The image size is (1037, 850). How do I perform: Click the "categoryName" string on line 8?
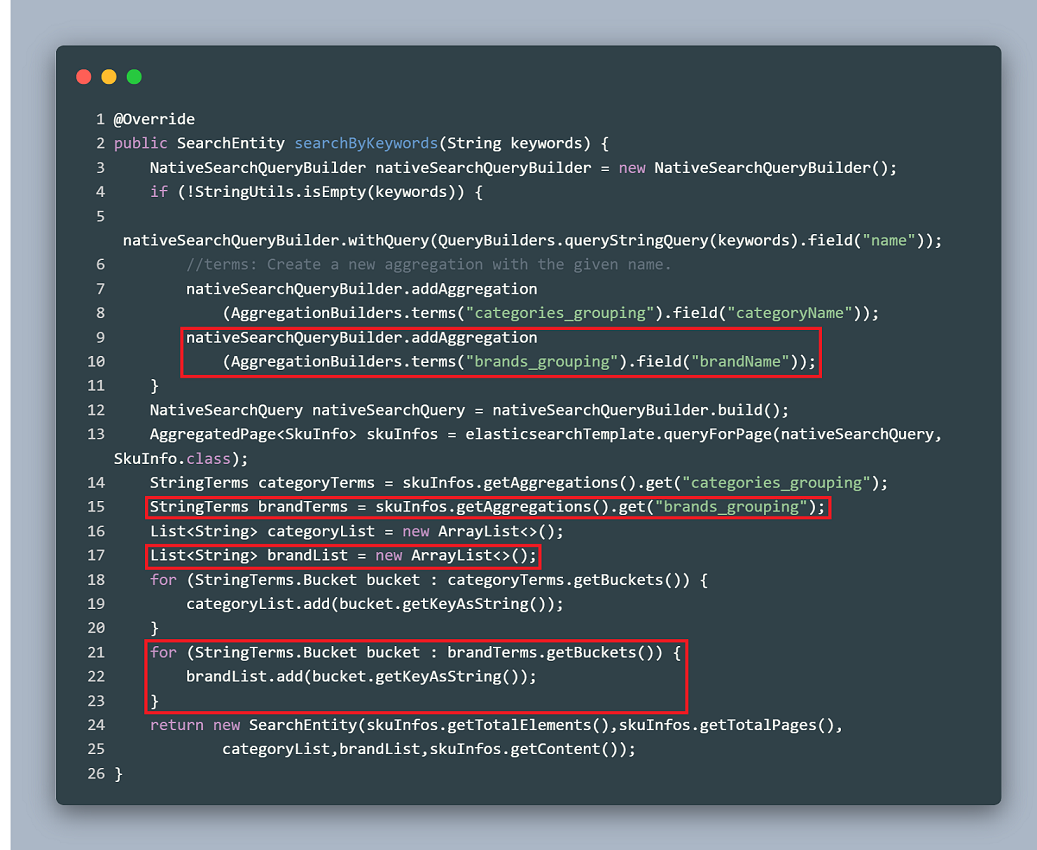pos(790,313)
